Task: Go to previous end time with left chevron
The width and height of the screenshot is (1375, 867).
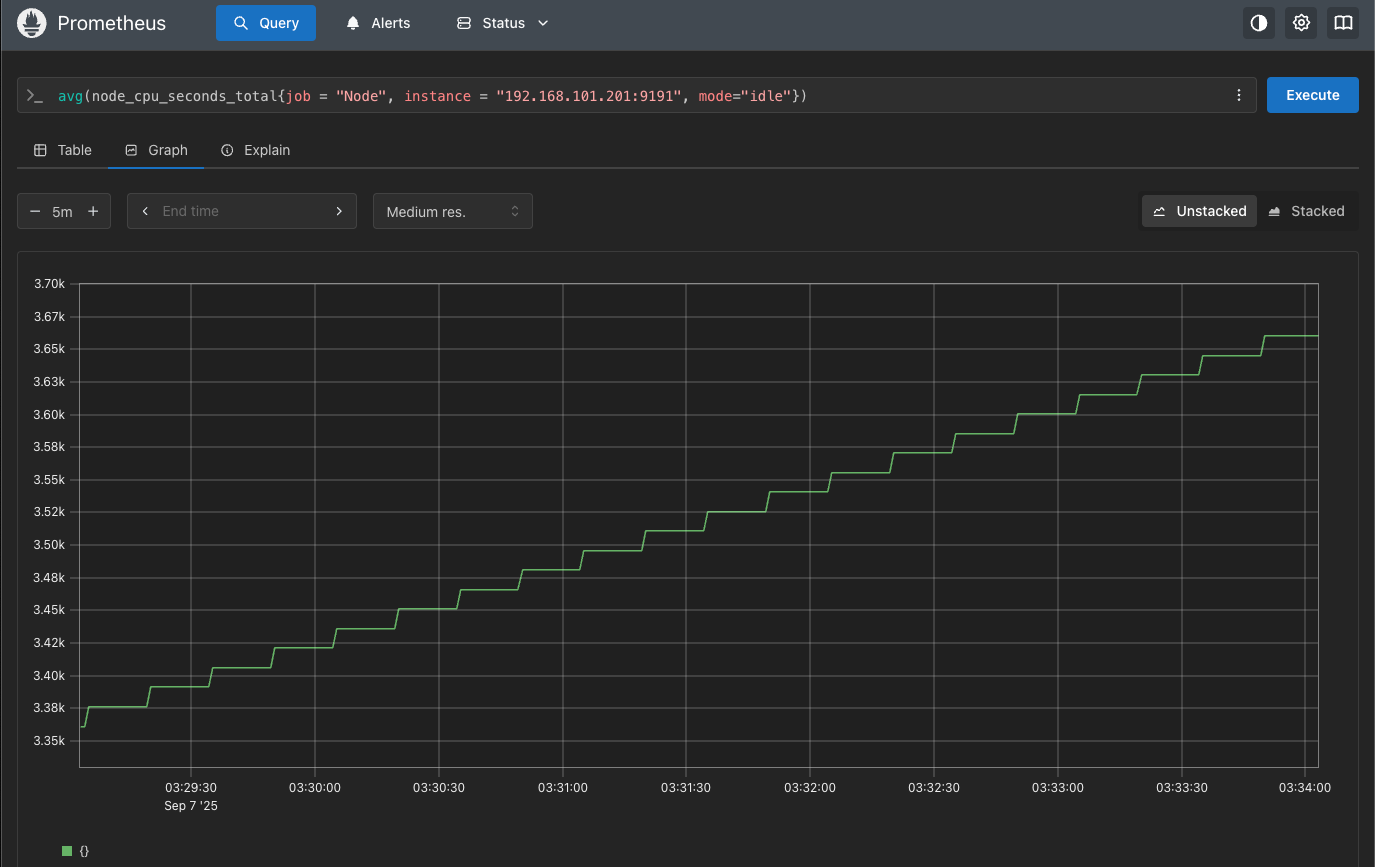Action: pos(146,211)
